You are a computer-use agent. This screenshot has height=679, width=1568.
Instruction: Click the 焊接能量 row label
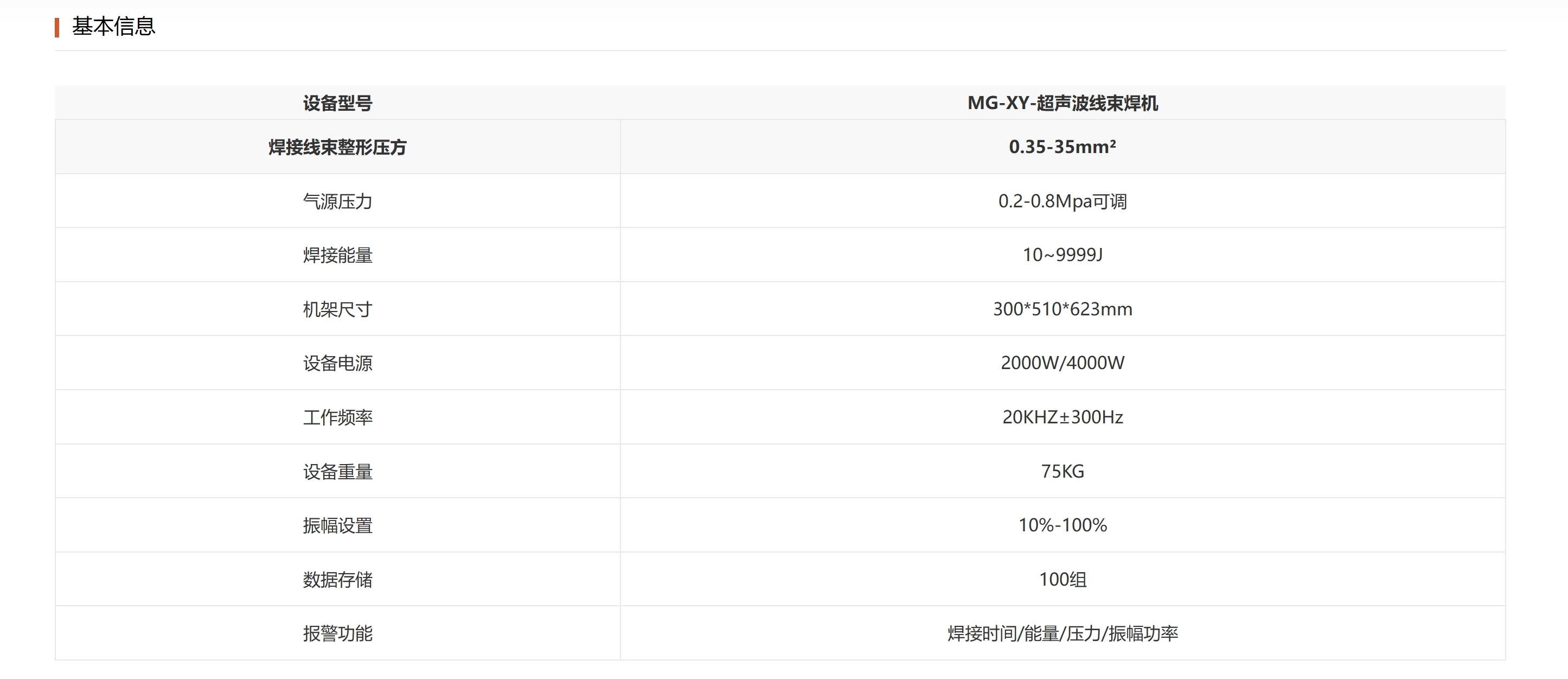338,255
